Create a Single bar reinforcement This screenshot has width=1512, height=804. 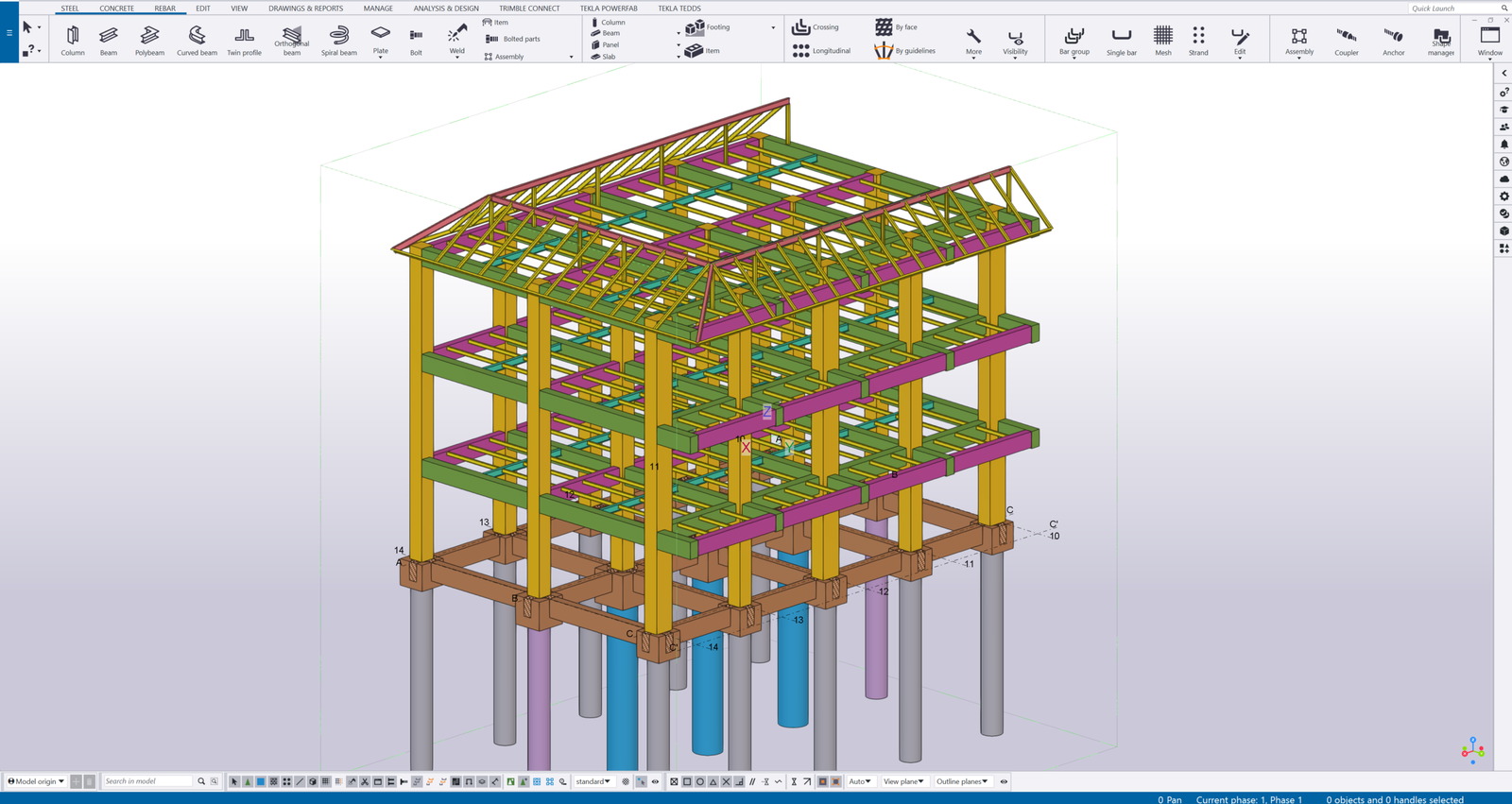tap(1121, 40)
